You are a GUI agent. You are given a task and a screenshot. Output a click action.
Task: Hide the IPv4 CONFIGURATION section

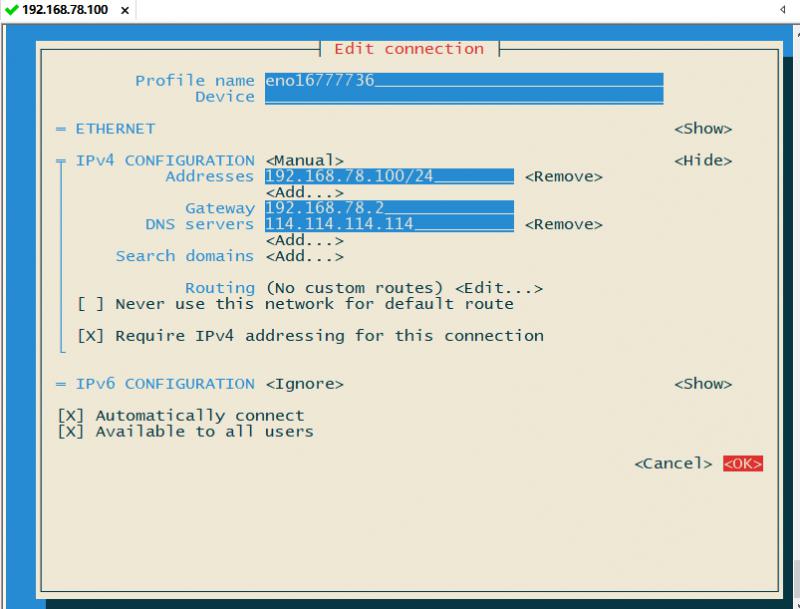703,161
